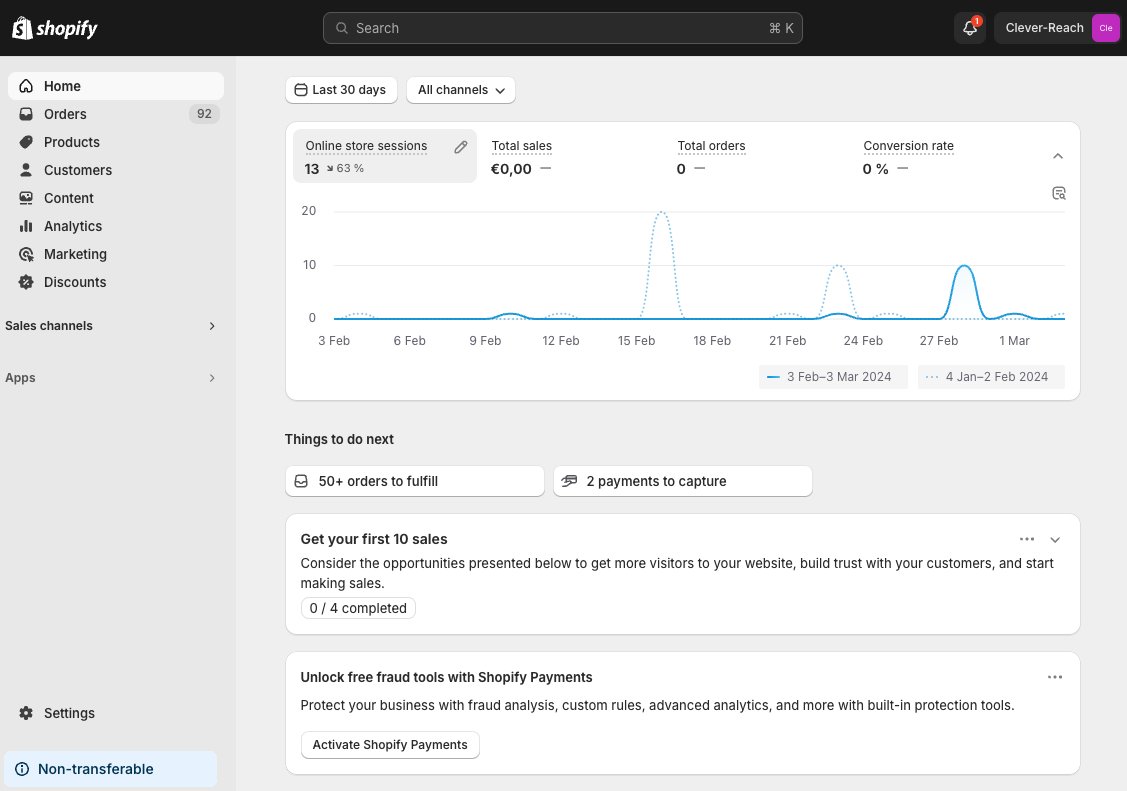
Task: Open the report view icon above the chart
Action: click(1059, 193)
